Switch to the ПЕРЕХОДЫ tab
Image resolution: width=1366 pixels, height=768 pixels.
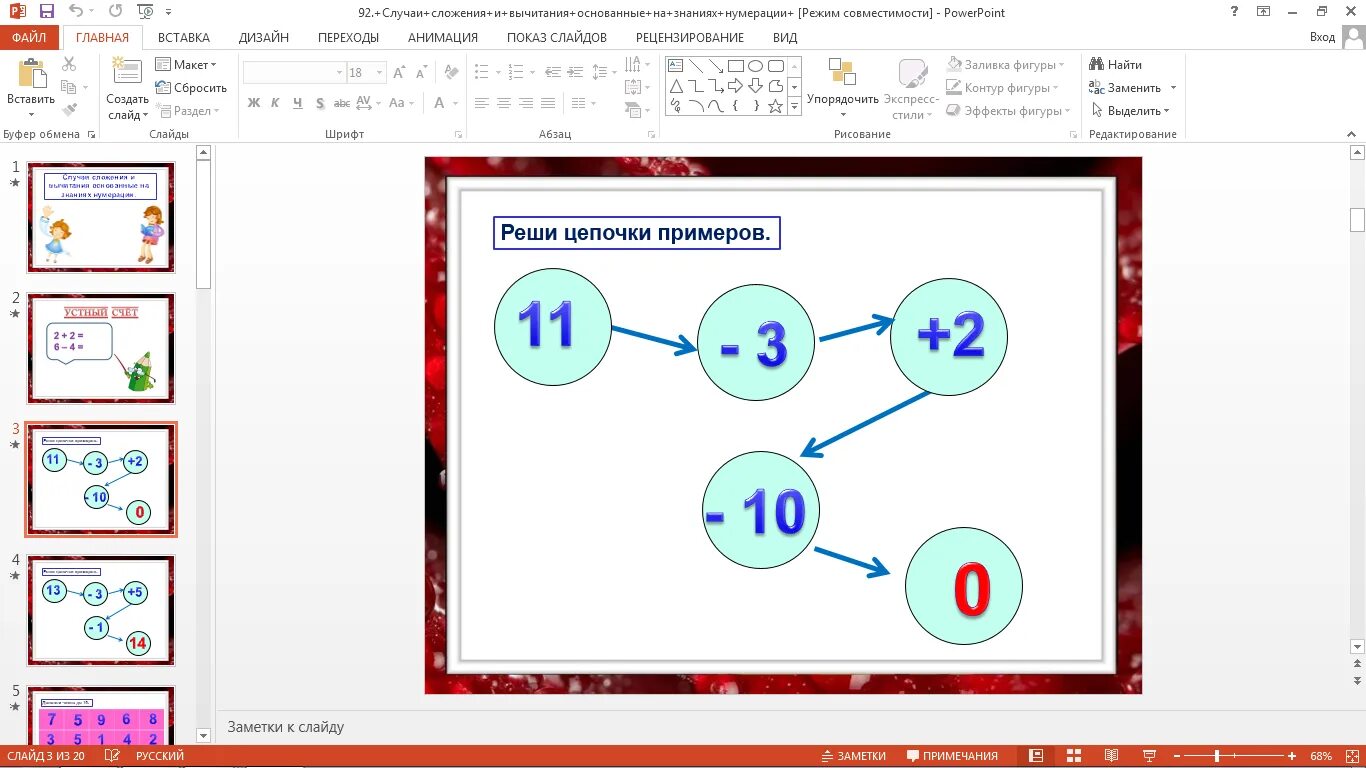[348, 38]
